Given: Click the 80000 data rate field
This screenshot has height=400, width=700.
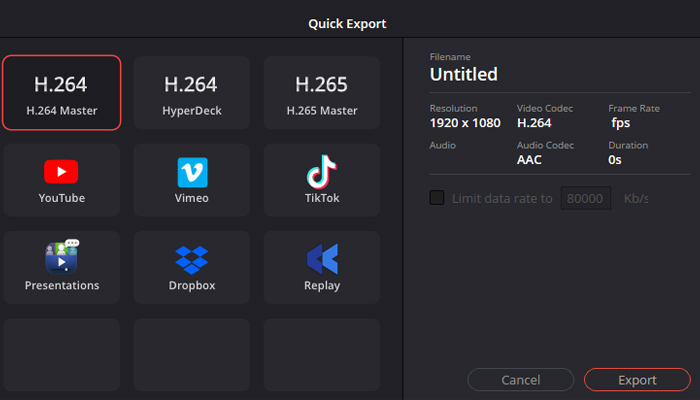Looking at the screenshot, I should click(586, 198).
